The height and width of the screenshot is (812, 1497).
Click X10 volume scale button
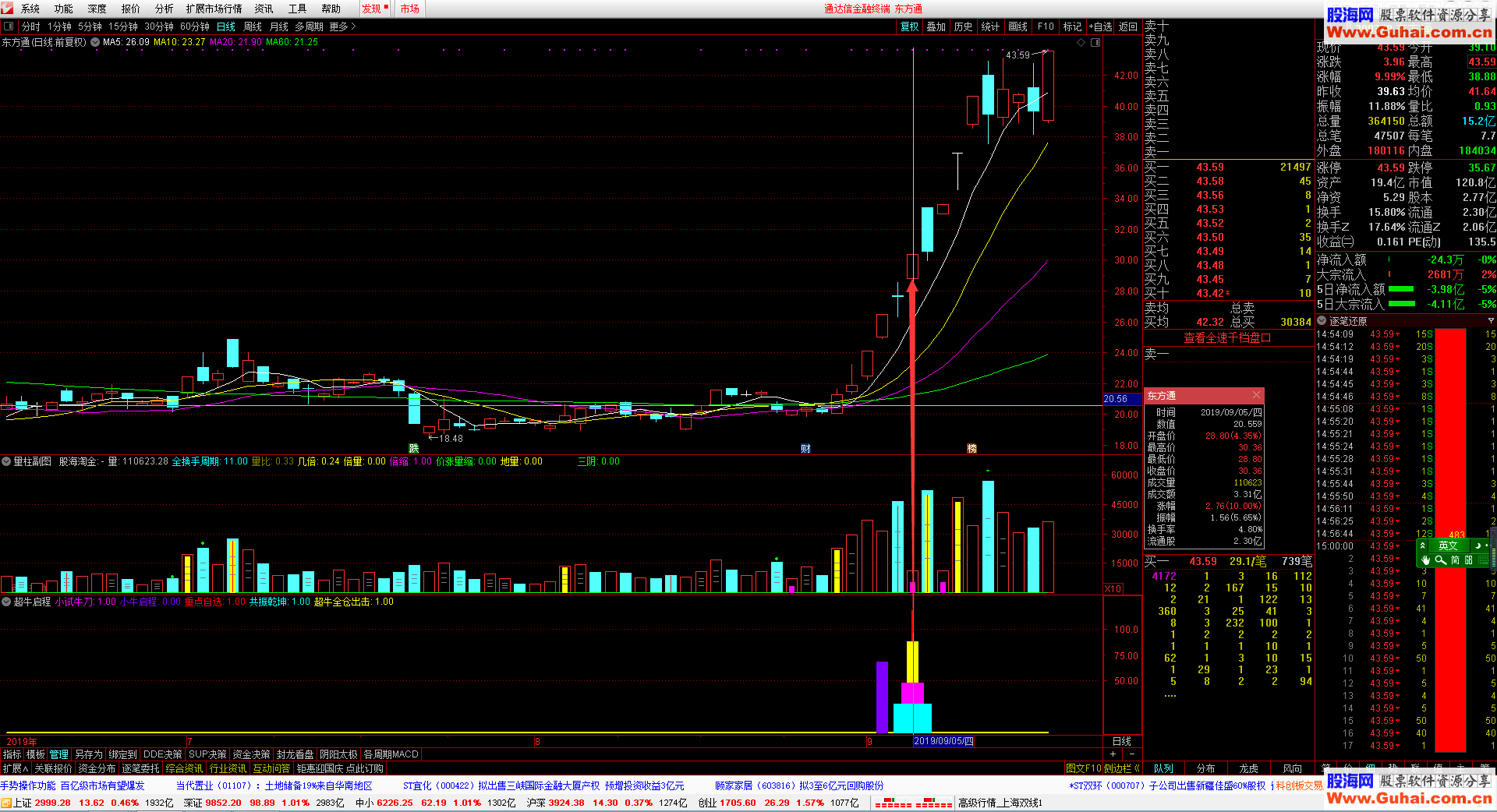pos(1113,588)
